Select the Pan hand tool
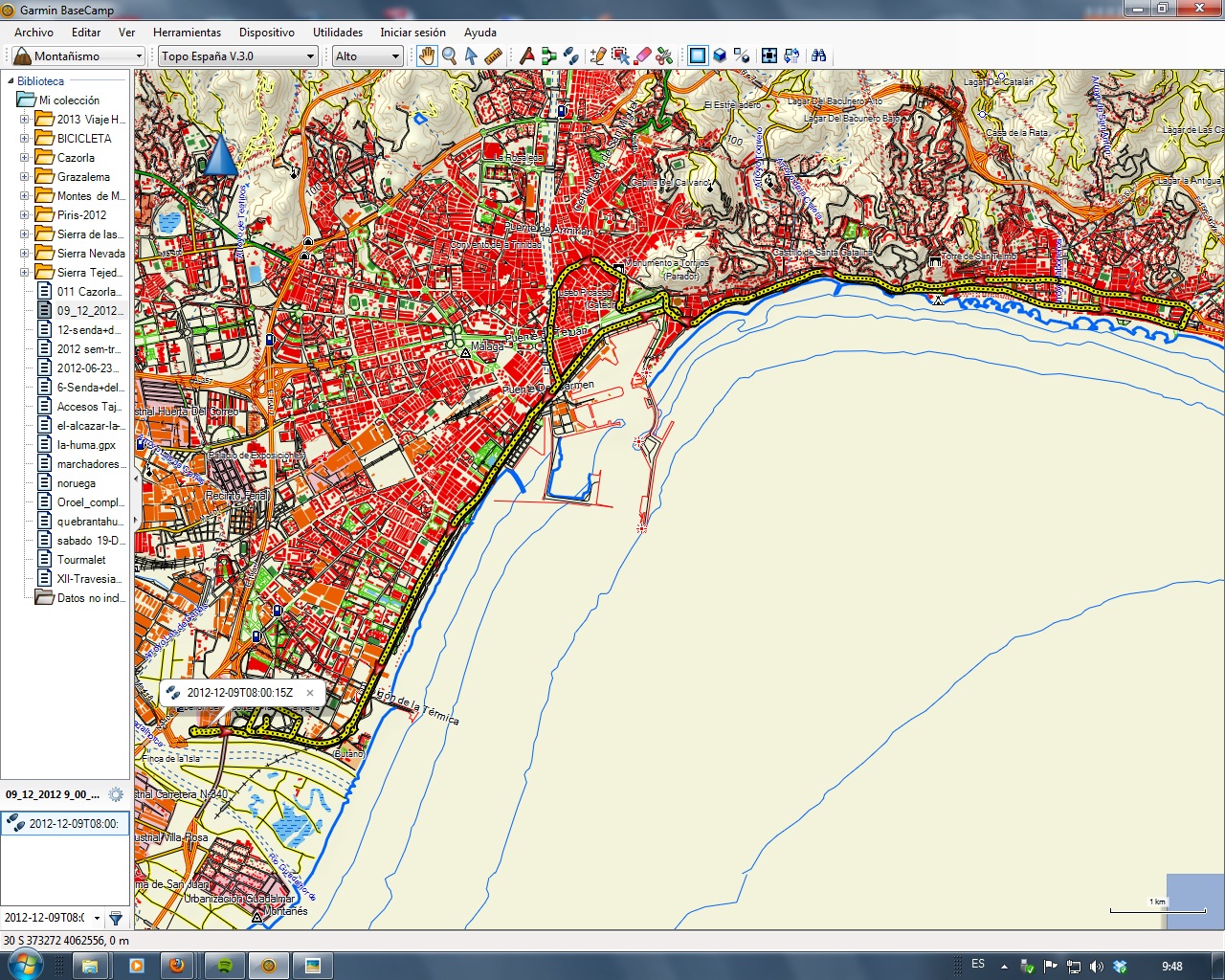 click(x=427, y=56)
